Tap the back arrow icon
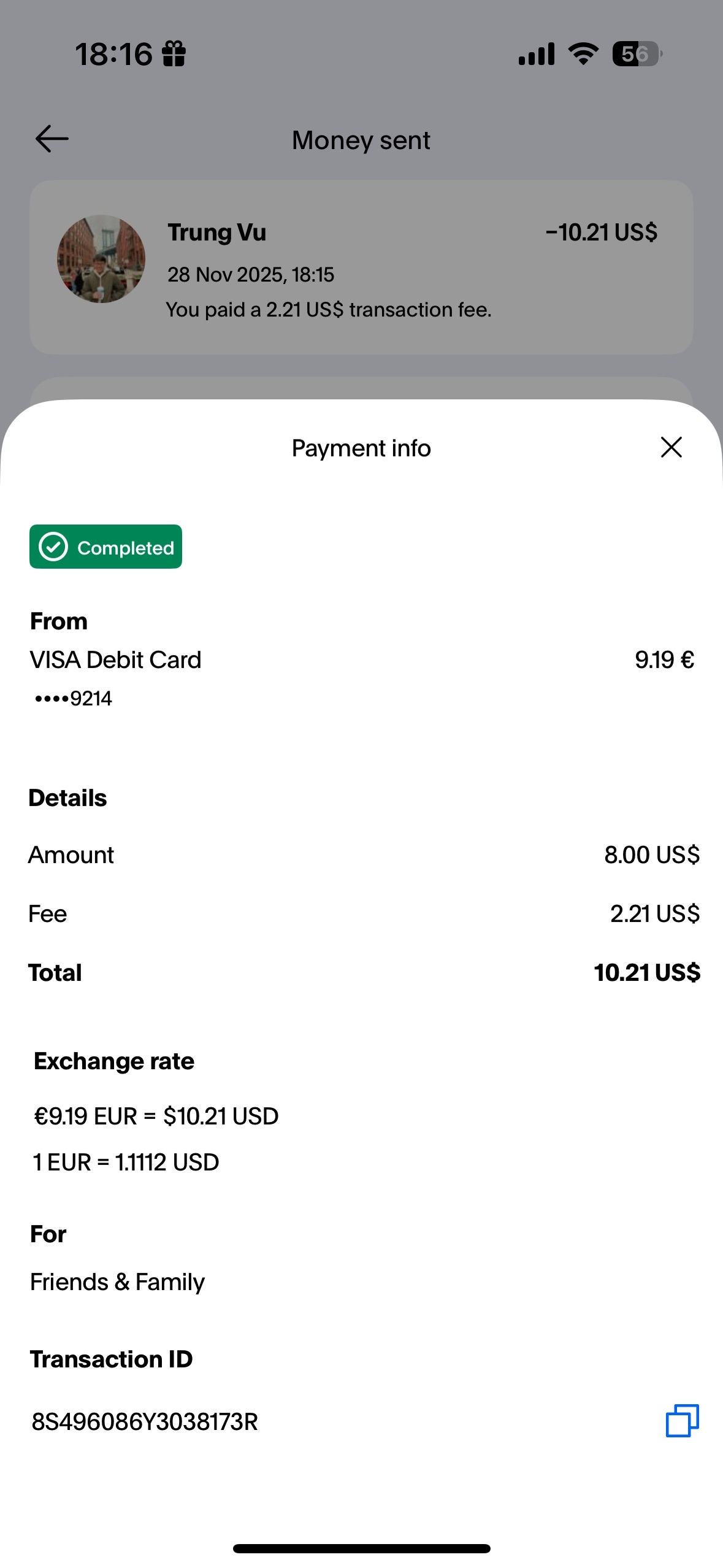The height and width of the screenshot is (1568, 723). pyautogui.click(x=52, y=139)
